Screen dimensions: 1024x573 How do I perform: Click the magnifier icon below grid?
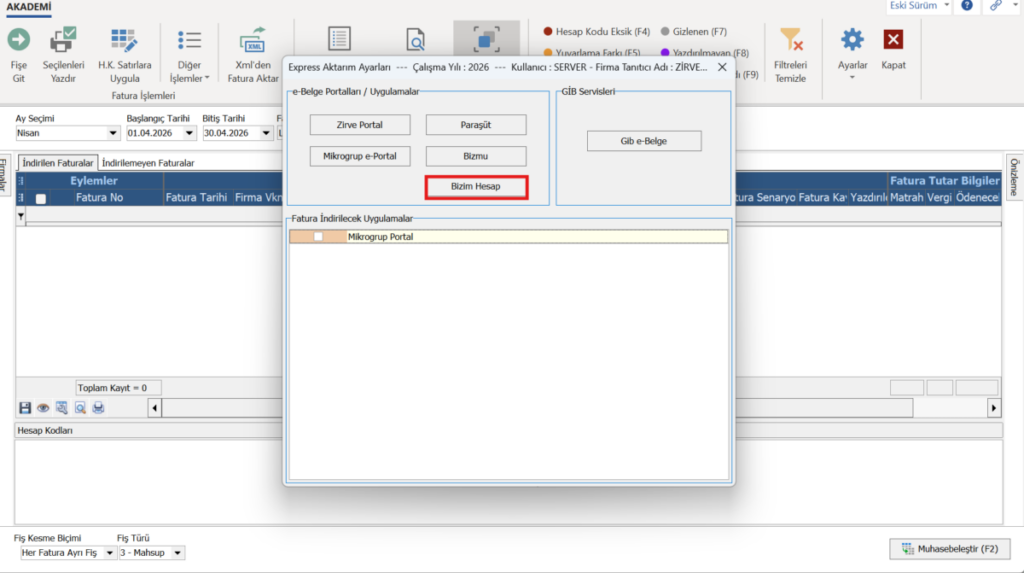pyautogui.click(x=80, y=408)
